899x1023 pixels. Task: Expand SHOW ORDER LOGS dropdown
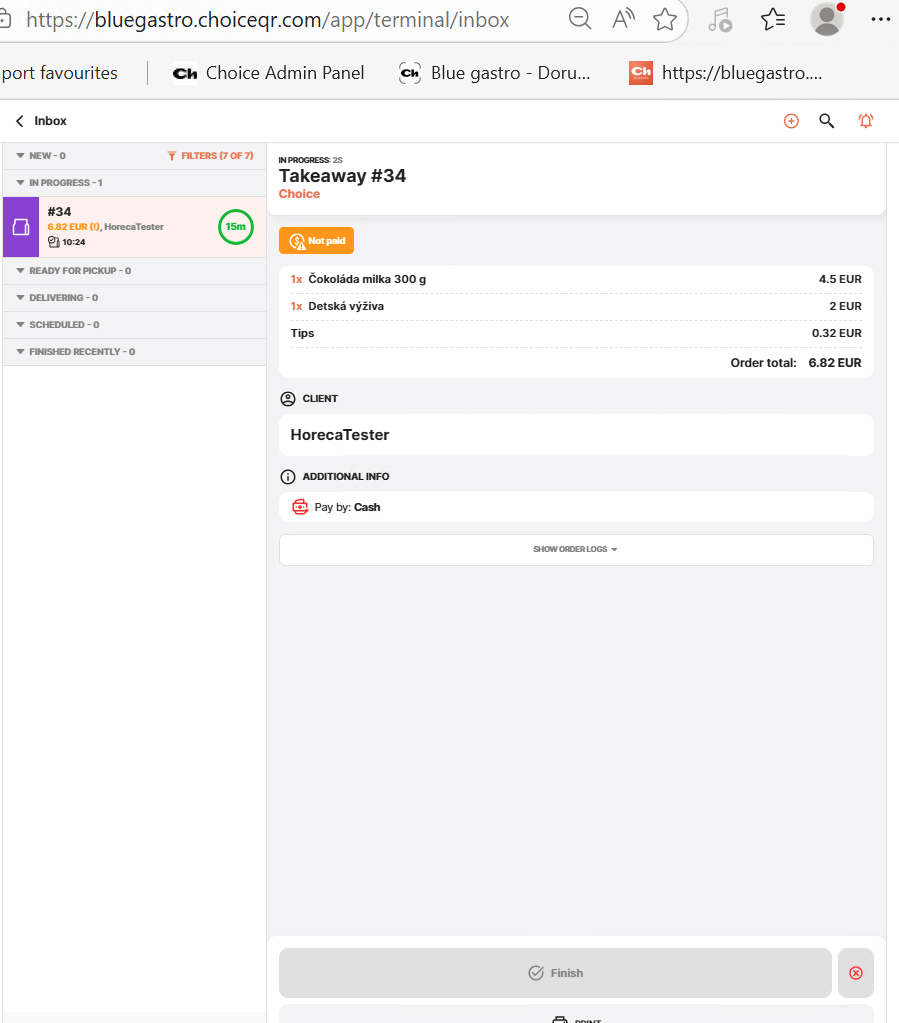(575, 550)
